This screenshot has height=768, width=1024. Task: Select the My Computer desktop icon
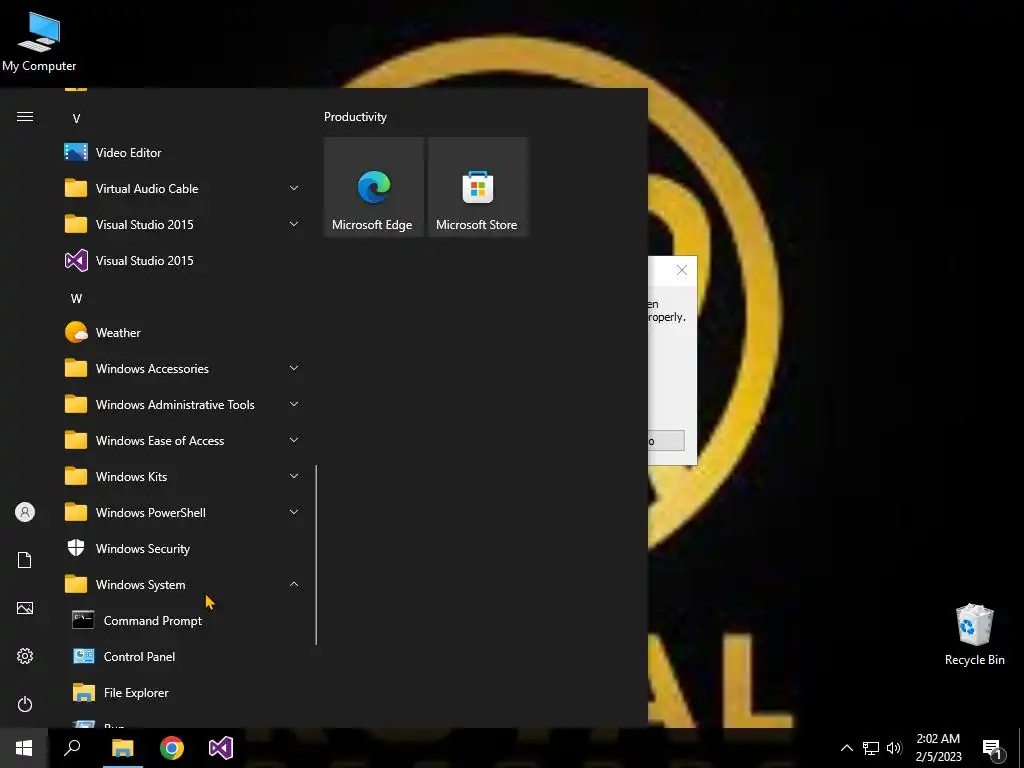pyautogui.click(x=39, y=40)
